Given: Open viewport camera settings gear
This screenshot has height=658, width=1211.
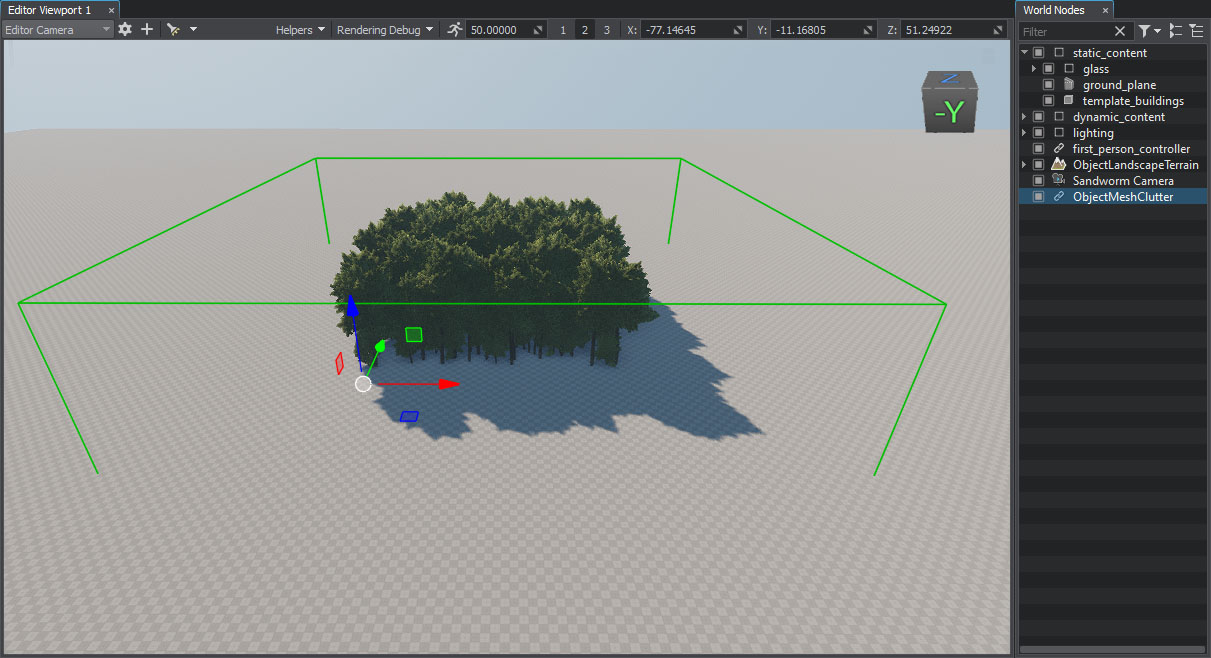Looking at the screenshot, I should click(x=125, y=30).
